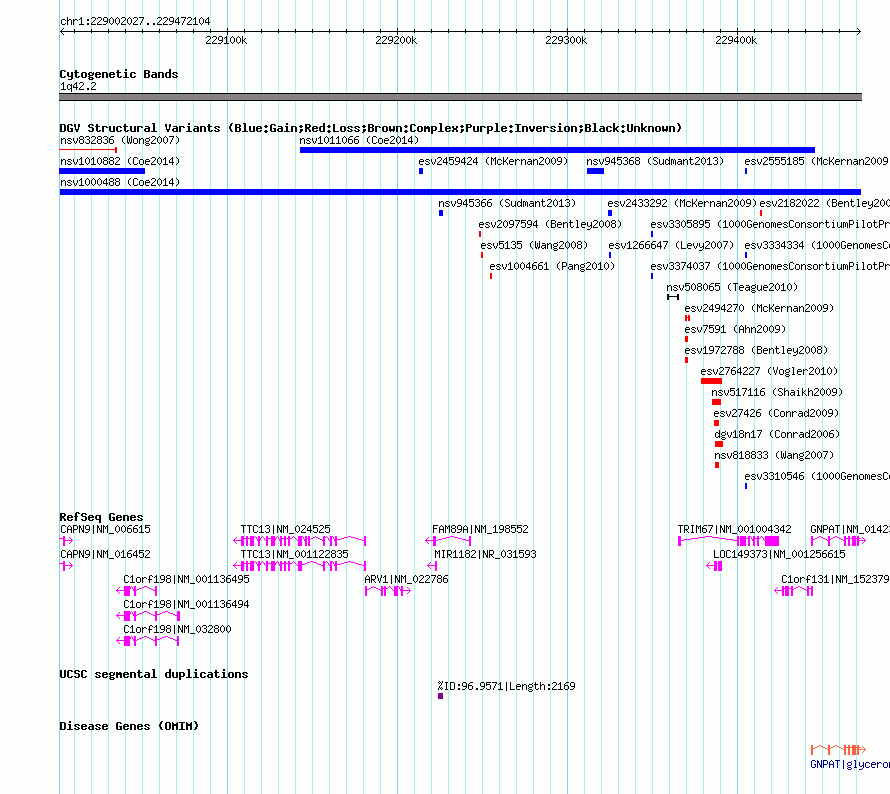
Task: Click the purple segmental duplication square
Action: [x=440, y=696]
